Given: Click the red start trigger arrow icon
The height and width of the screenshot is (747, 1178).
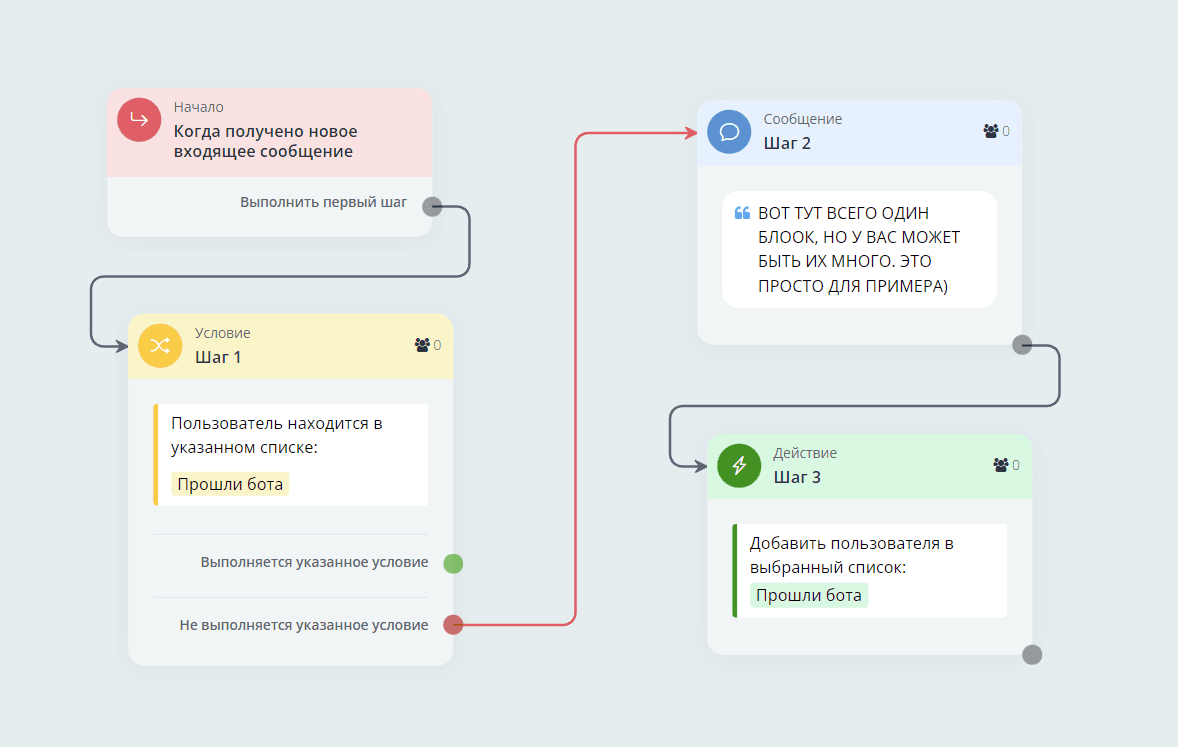Looking at the screenshot, I should [x=139, y=119].
